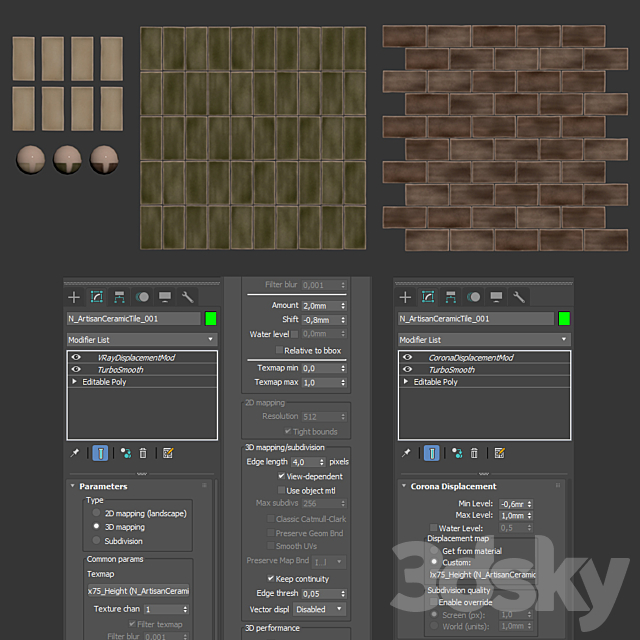Image resolution: width=640 pixels, height=640 pixels.
Task: Open Display tab in right command panel
Action: [496, 297]
